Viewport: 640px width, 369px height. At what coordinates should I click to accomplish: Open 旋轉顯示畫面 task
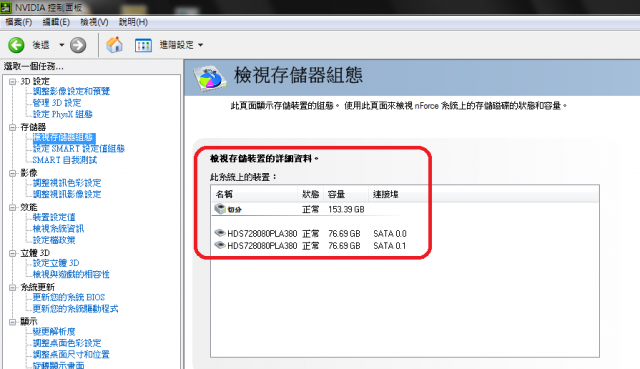[x=58, y=365]
